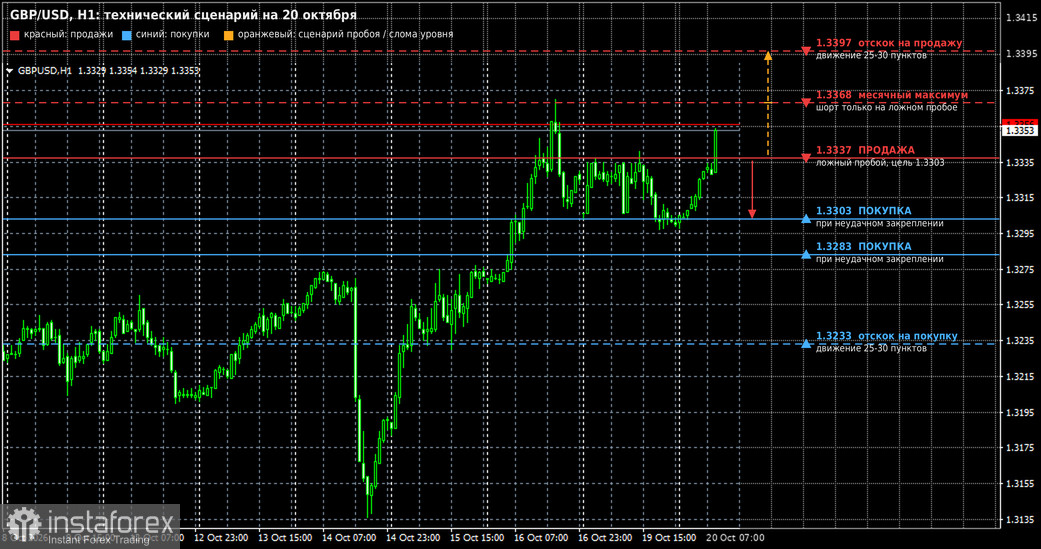1041x549 pixels.
Task: Click the orange breakout legend square
Action: pos(229,35)
